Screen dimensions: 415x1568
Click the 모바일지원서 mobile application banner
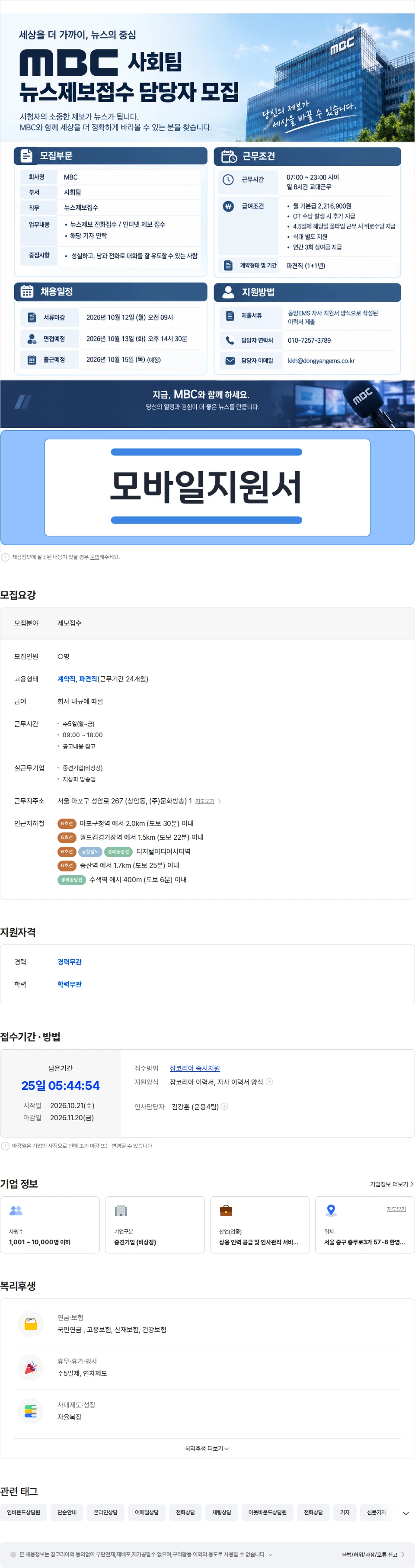(x=207, y=487)
